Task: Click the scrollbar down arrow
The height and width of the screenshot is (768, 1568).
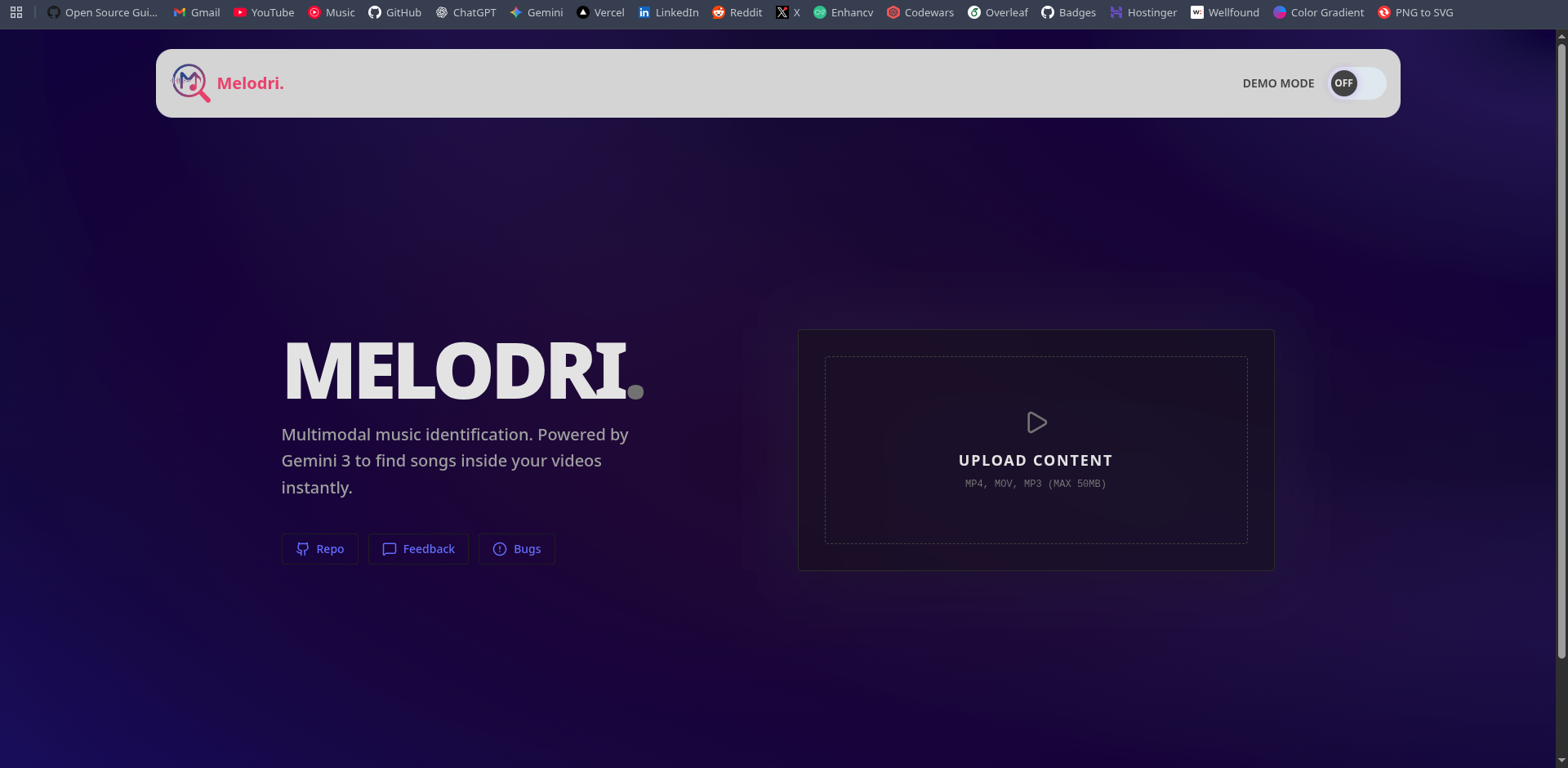Action: tap(1561, 761)
